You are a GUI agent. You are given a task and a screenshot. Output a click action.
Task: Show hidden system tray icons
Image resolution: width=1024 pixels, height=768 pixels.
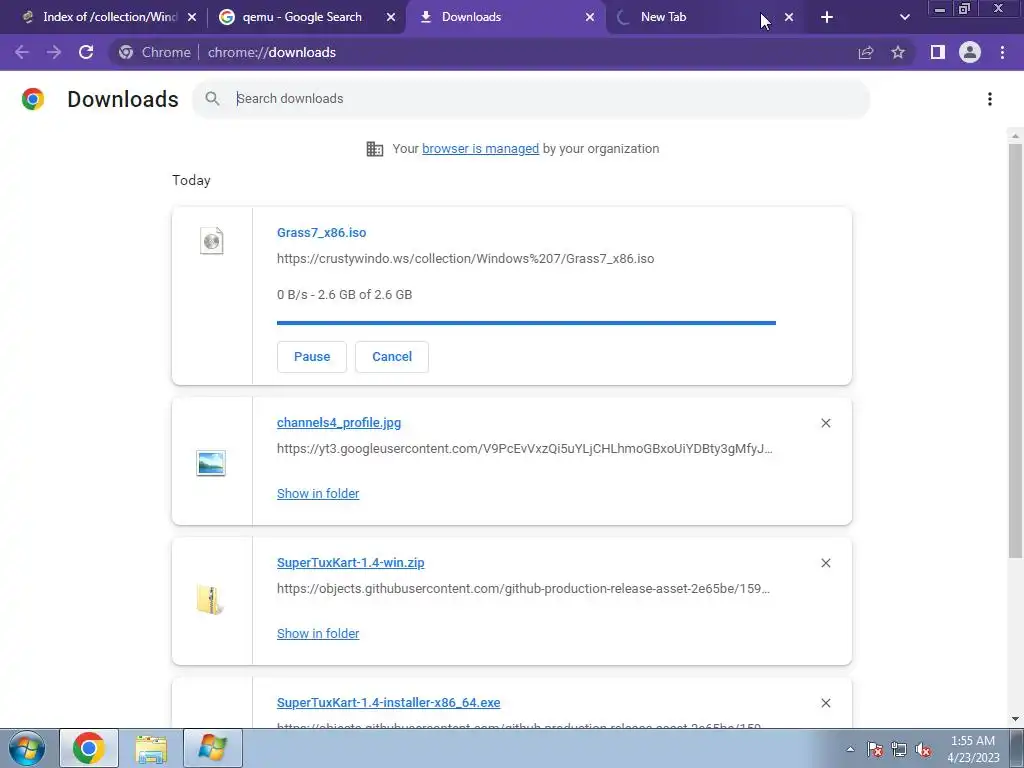(x=850, y=749)
